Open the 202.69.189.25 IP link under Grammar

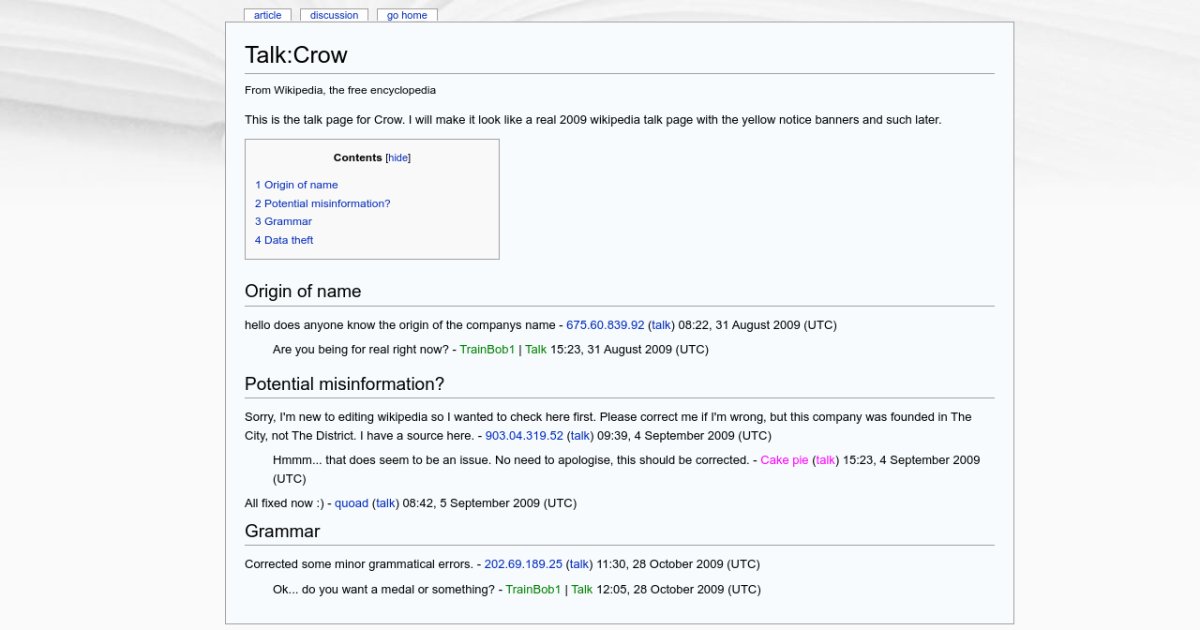[525, 564]
